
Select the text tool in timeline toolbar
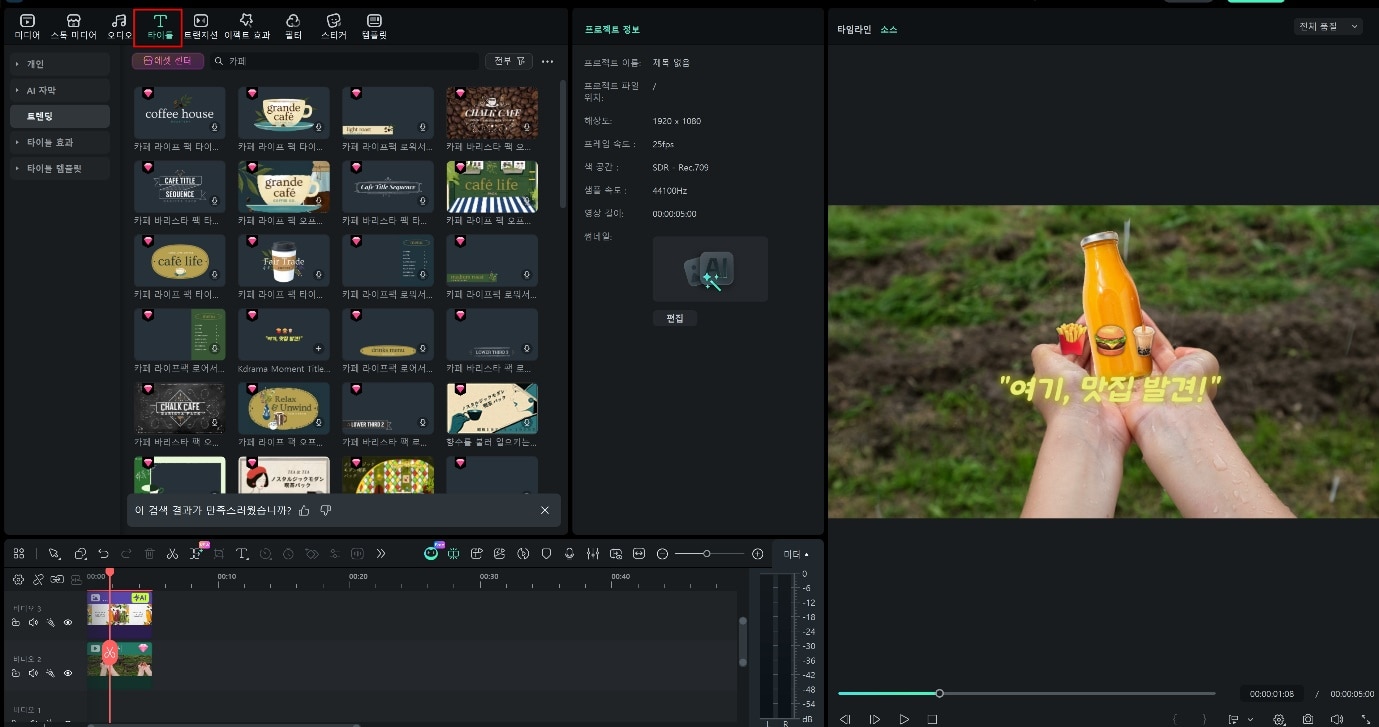242,554
